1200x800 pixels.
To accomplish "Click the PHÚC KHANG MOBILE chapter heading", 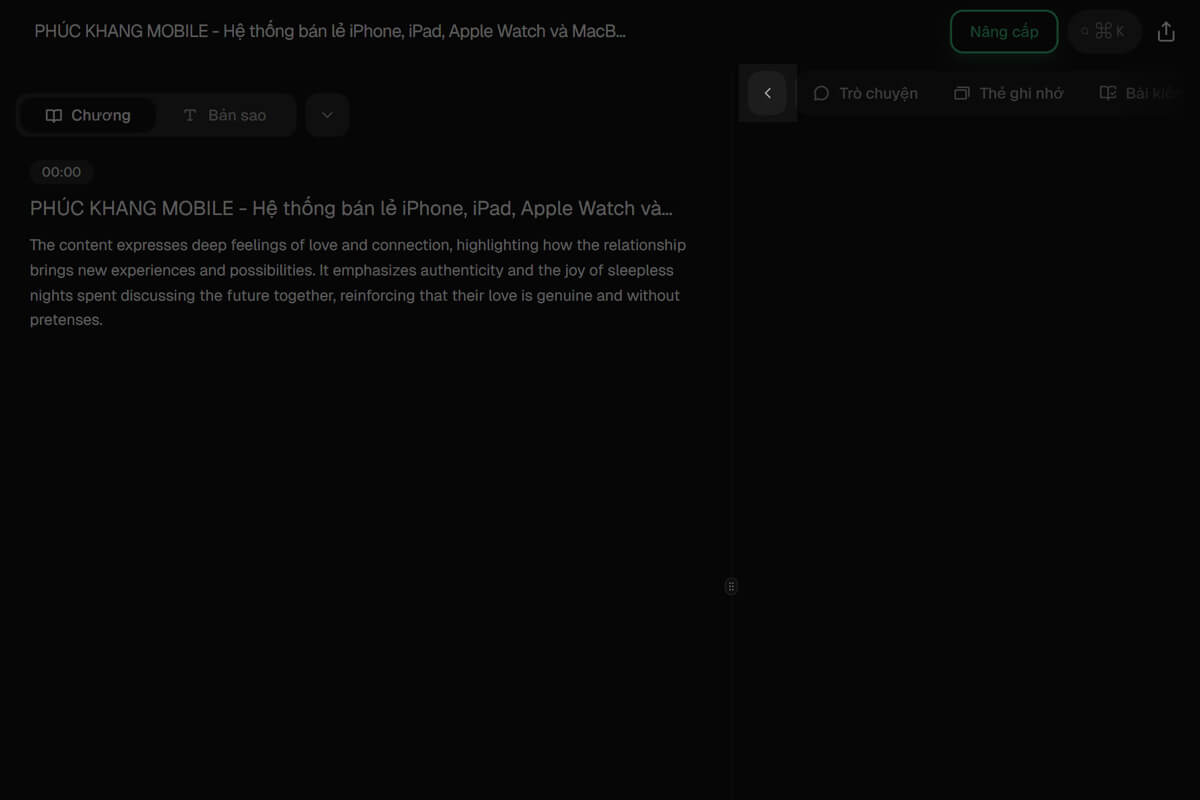I will [x=350, y=209].
